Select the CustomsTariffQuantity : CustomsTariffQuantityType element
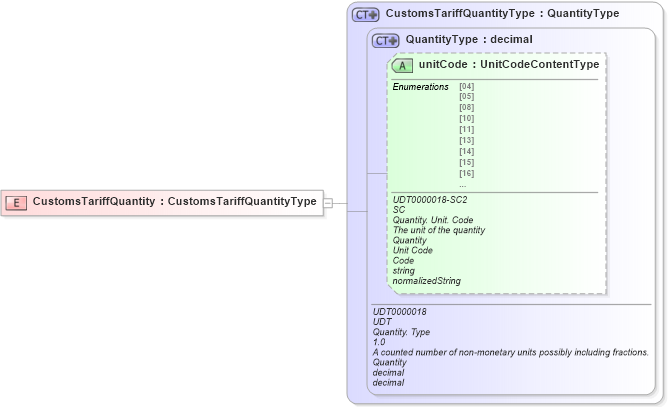The height and width of the screenshot is (407, 668). pos(162,203)
